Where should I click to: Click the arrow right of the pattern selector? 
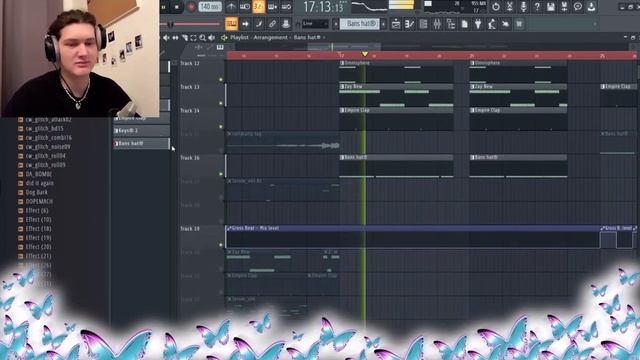pyautogui.click(x=383, y=24)
